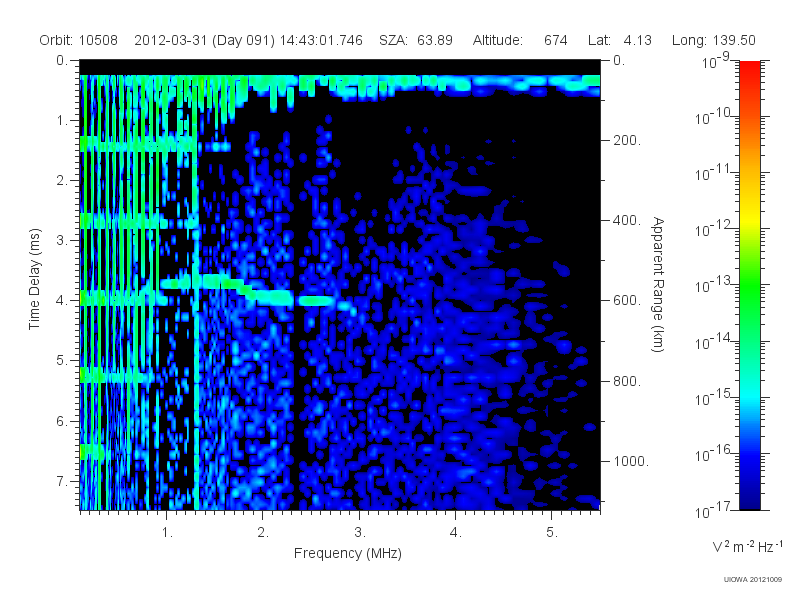
Task: Click the 1000. label on apparent range axis
Action: pos(631,461)
